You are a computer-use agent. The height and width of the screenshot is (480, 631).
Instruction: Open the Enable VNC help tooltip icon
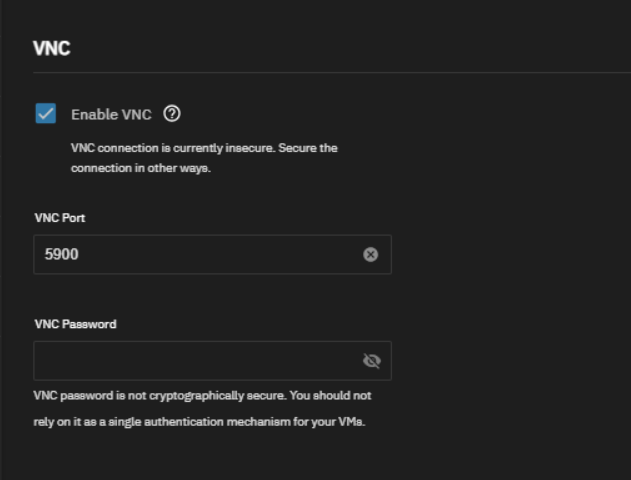click(172, 114)
